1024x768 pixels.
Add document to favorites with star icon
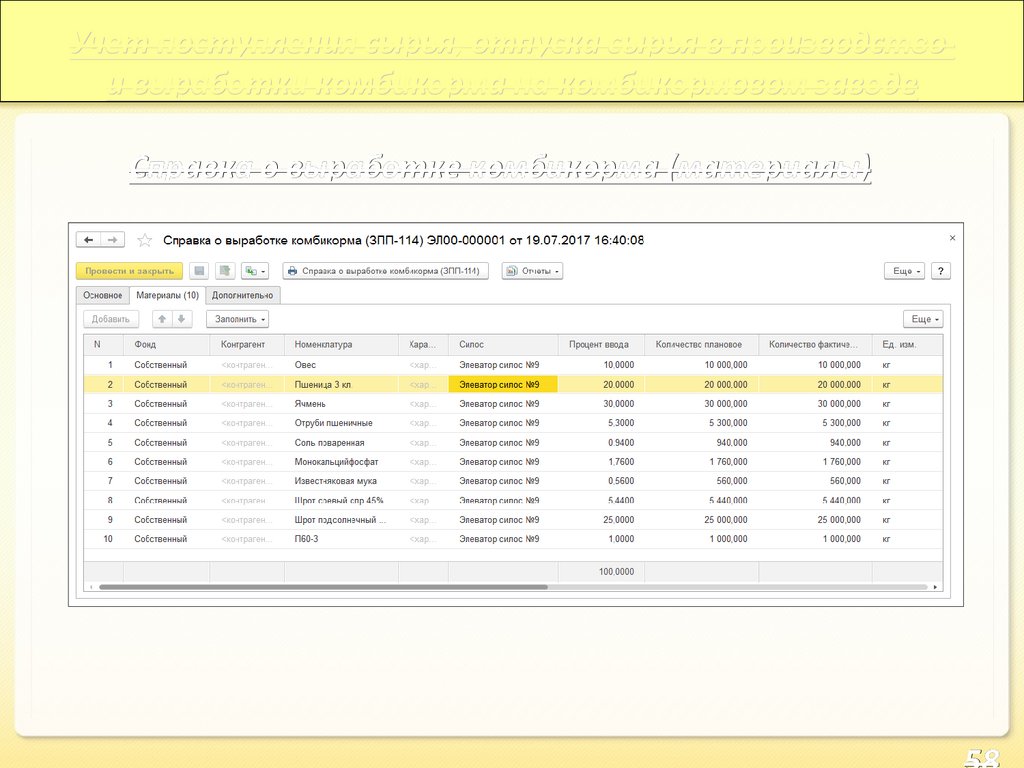point(145,240)
